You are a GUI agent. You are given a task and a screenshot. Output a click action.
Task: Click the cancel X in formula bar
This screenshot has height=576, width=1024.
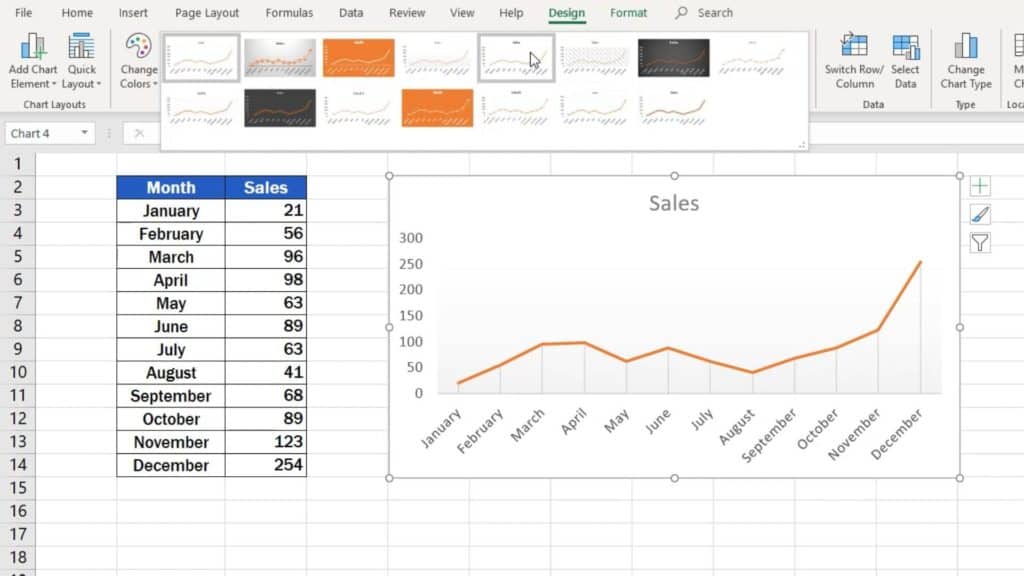coord(139,133)
